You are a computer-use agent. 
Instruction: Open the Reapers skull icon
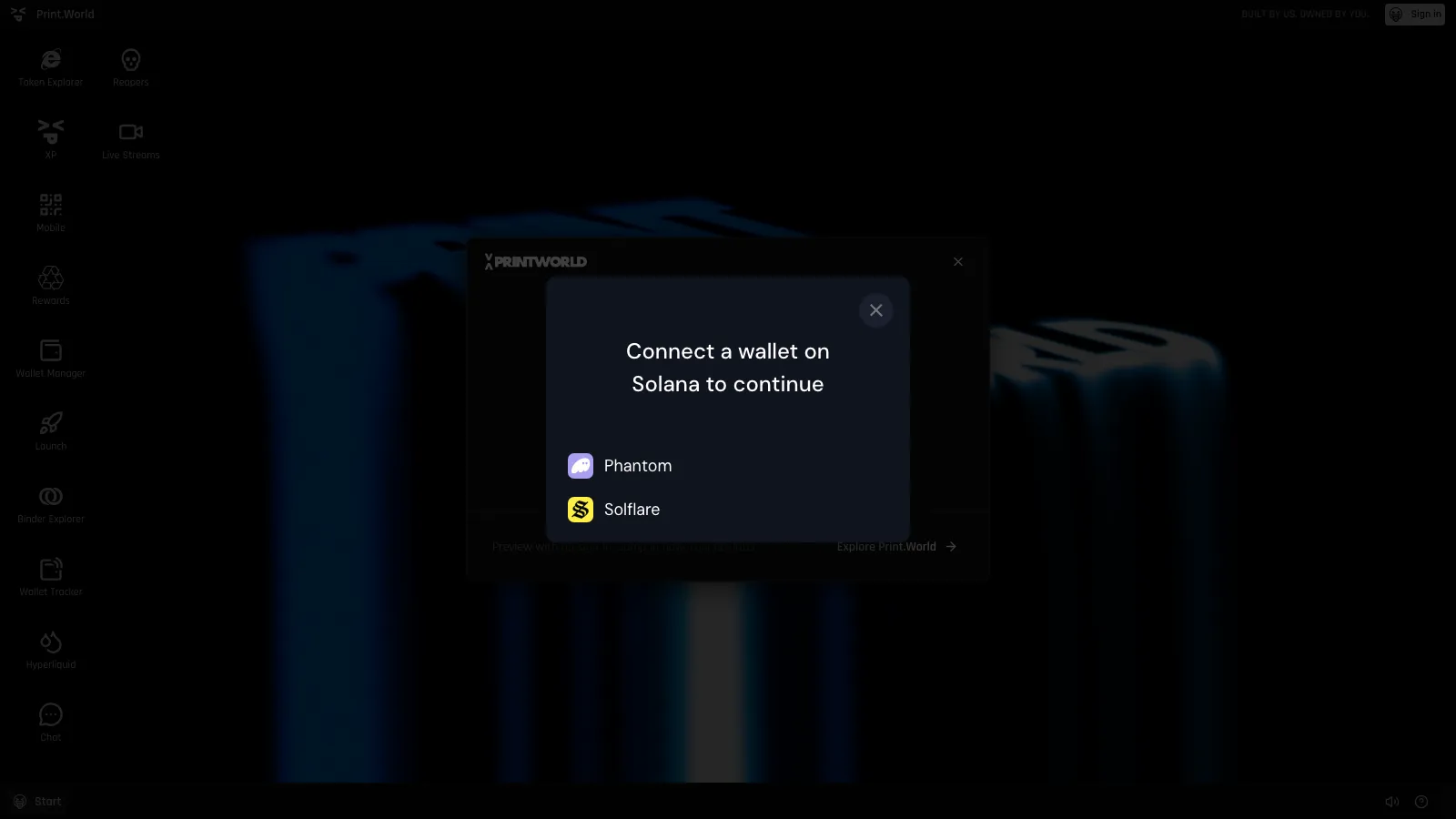pyautogui.click(x=131, y=67)
